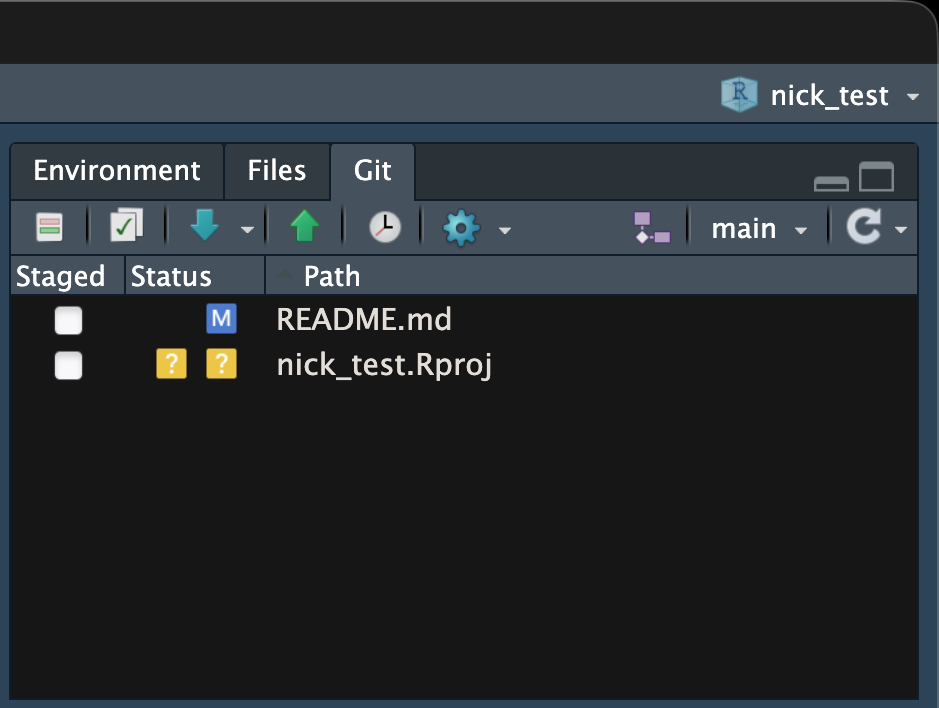Open Git history clock icon
939x708 pixels.
pyautogui.click(x=384, y=228)
